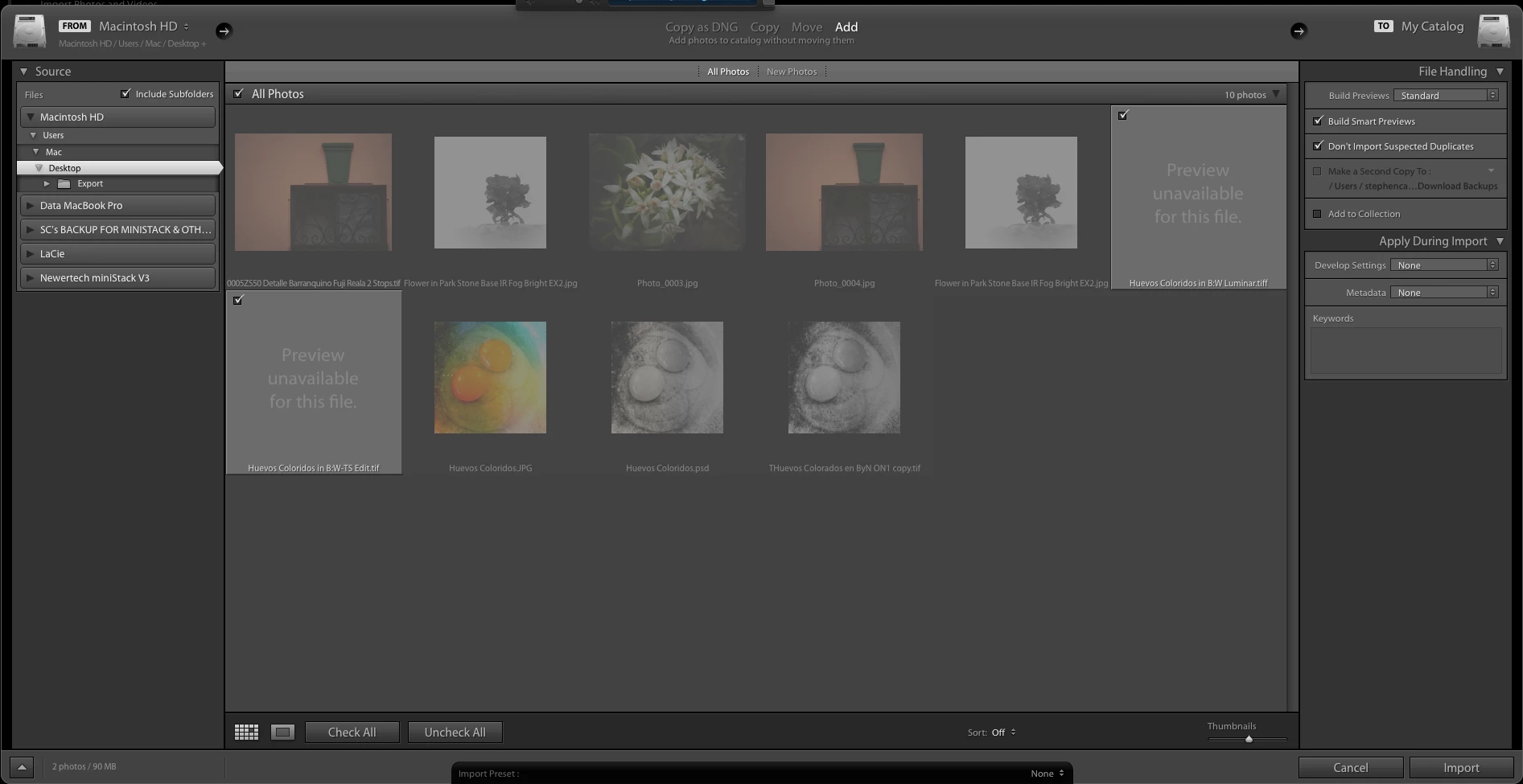The height and width of the screenshot is (784, 1523).
Task: Open the My Catalog destination
Action: point(1432,27)
